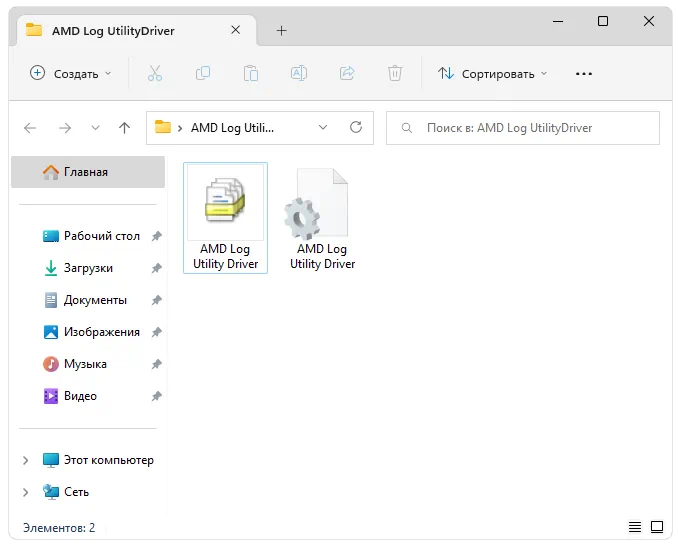Open recent locations chevron dropdown
Screen dimensions: 678x548
pos(96,128)
